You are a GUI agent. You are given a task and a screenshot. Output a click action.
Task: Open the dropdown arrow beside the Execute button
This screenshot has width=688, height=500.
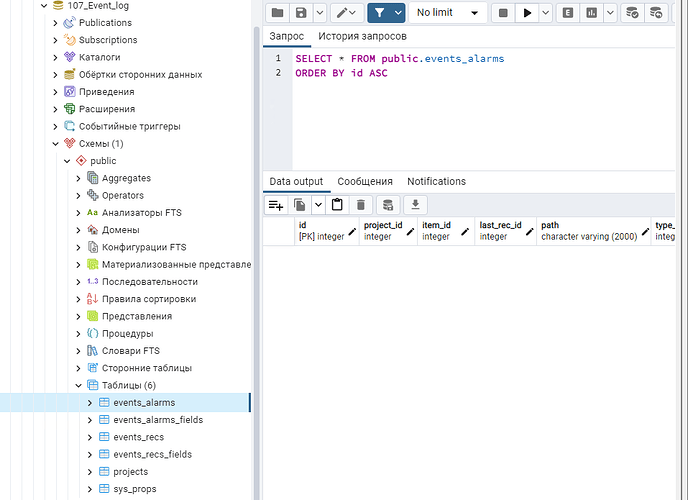point(547,13)
